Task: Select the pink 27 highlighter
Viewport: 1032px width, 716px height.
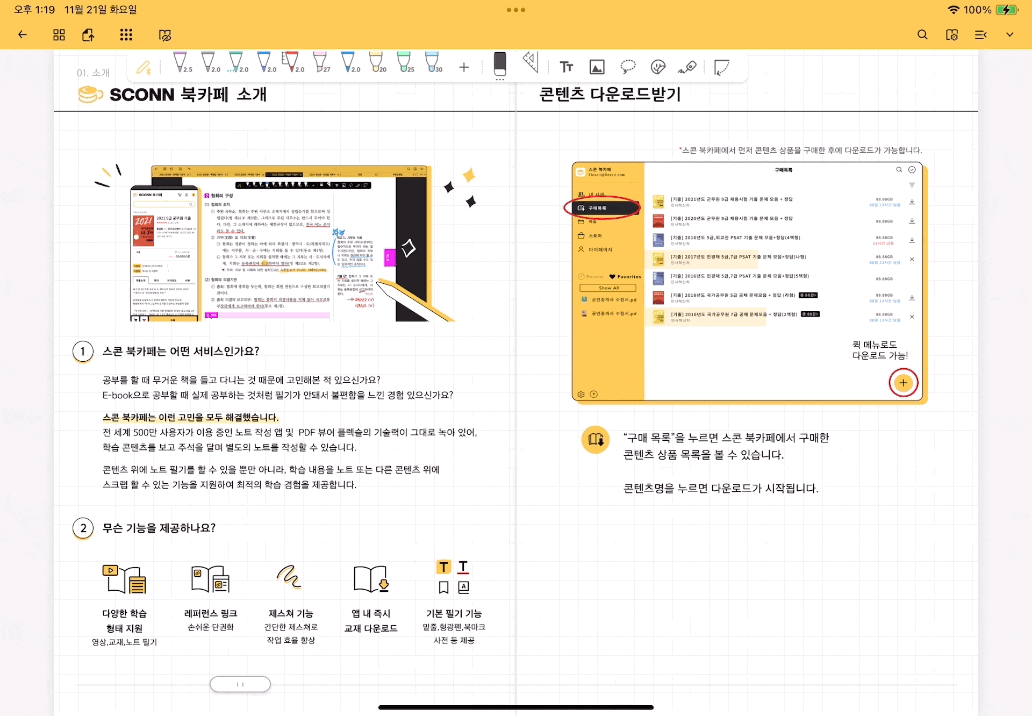Action: [x=321, y=63]
